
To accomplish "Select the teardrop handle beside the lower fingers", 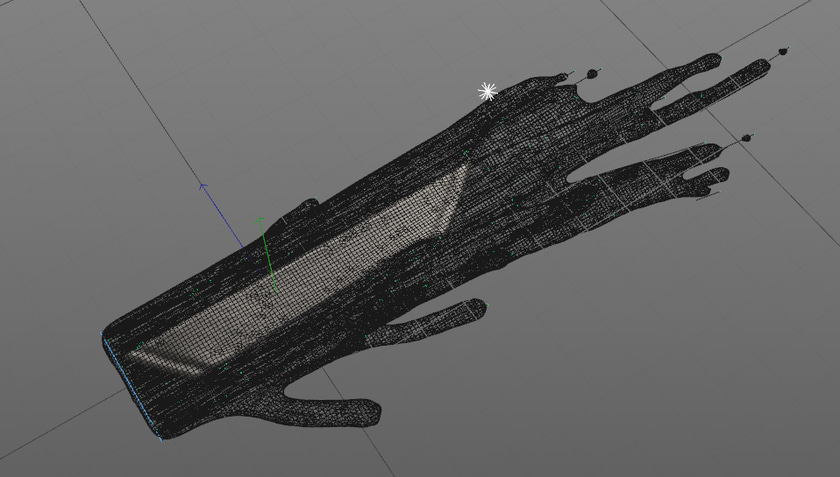I will 745,138.
